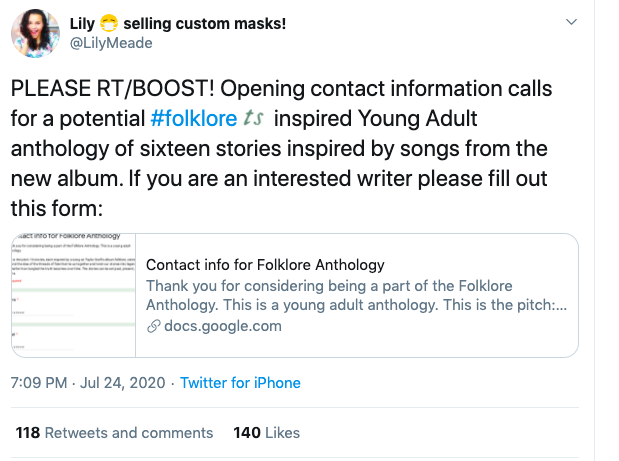619x461 pixels.
Task: Click the Jul 24, 2020 date
Action: (x=122, y=383)
